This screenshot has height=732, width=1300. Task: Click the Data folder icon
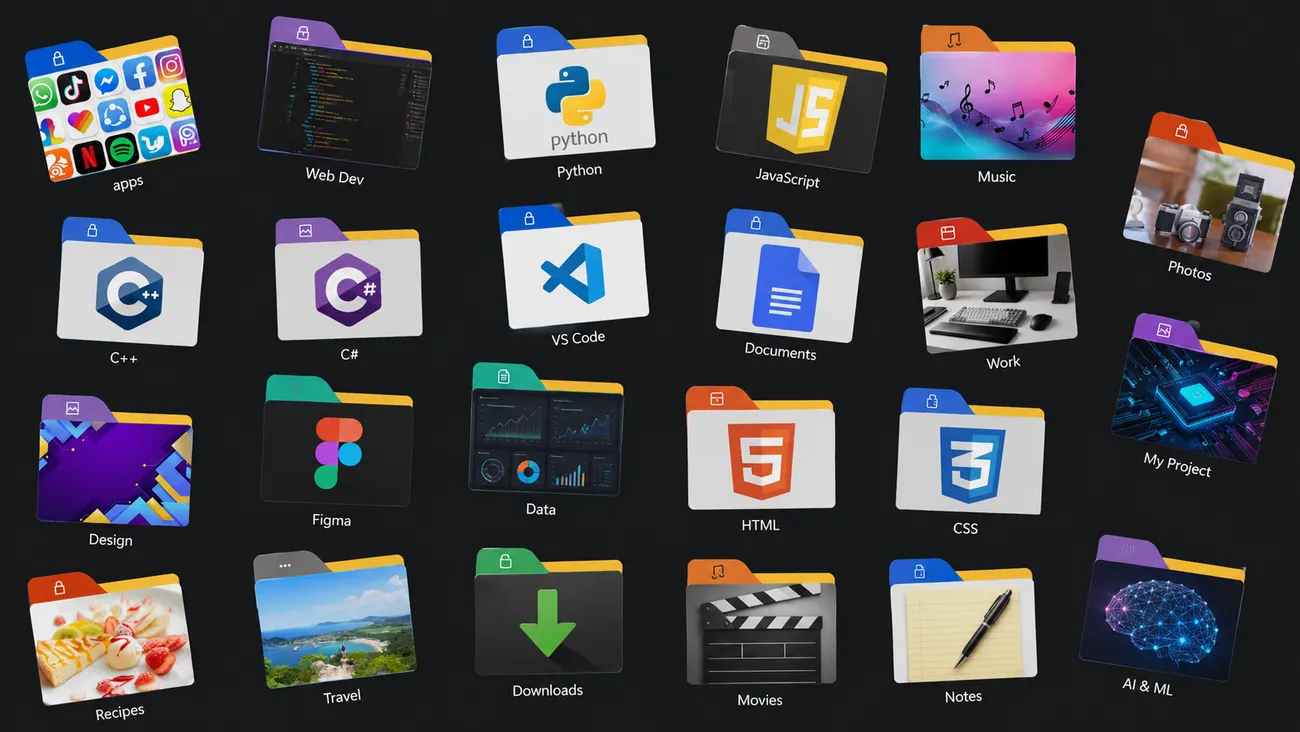coord(546,430)
